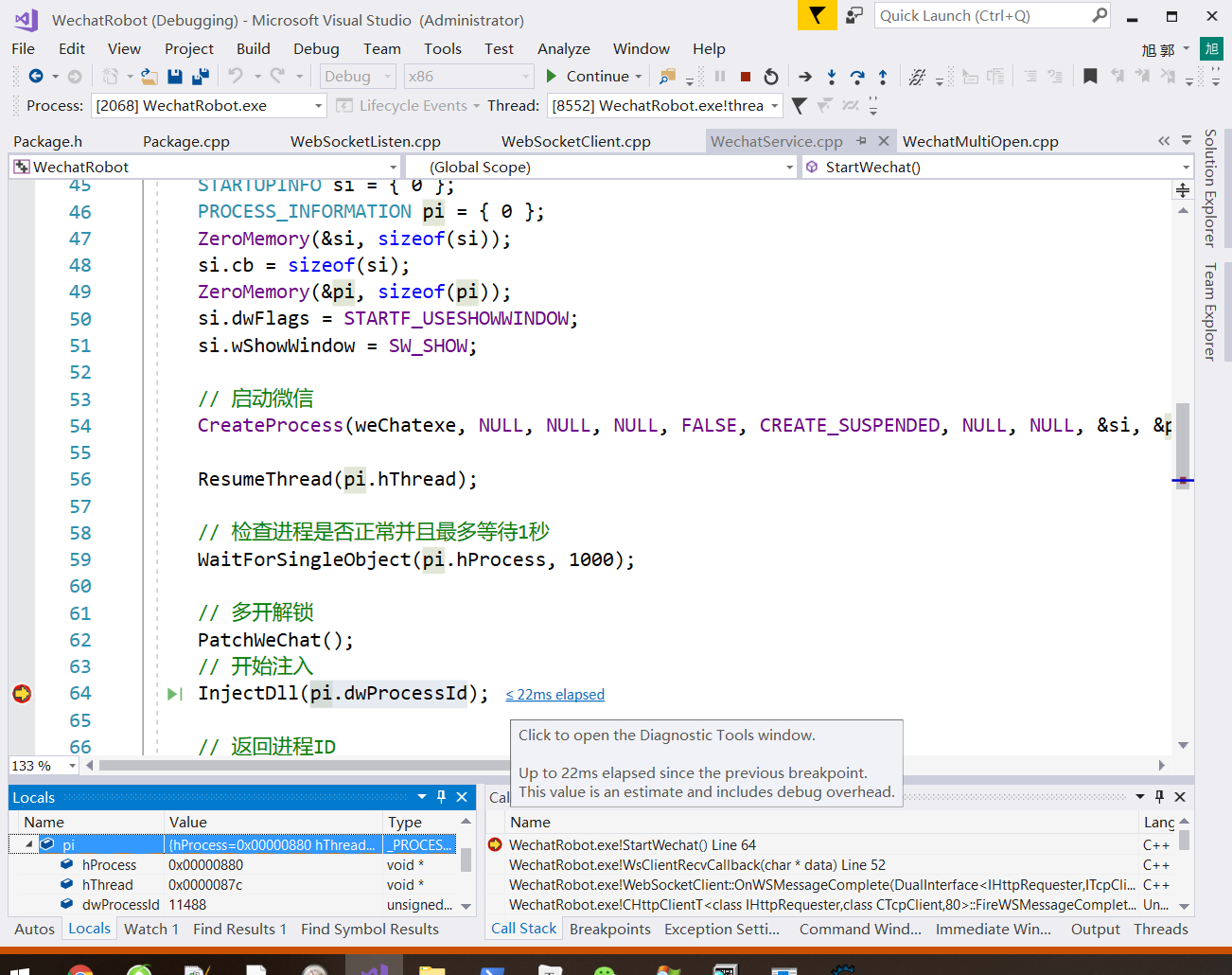Screen dimensions: 1232x975
Task: Close the Locals panel
Action: pos(462,797)
